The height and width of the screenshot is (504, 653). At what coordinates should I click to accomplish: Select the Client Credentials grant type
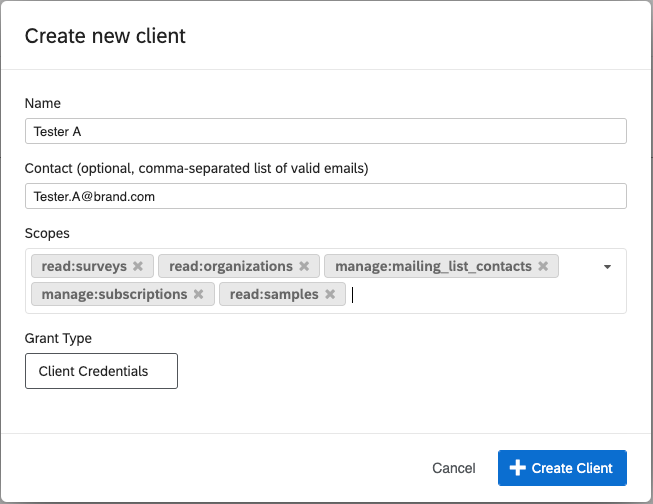click(101, 371)
